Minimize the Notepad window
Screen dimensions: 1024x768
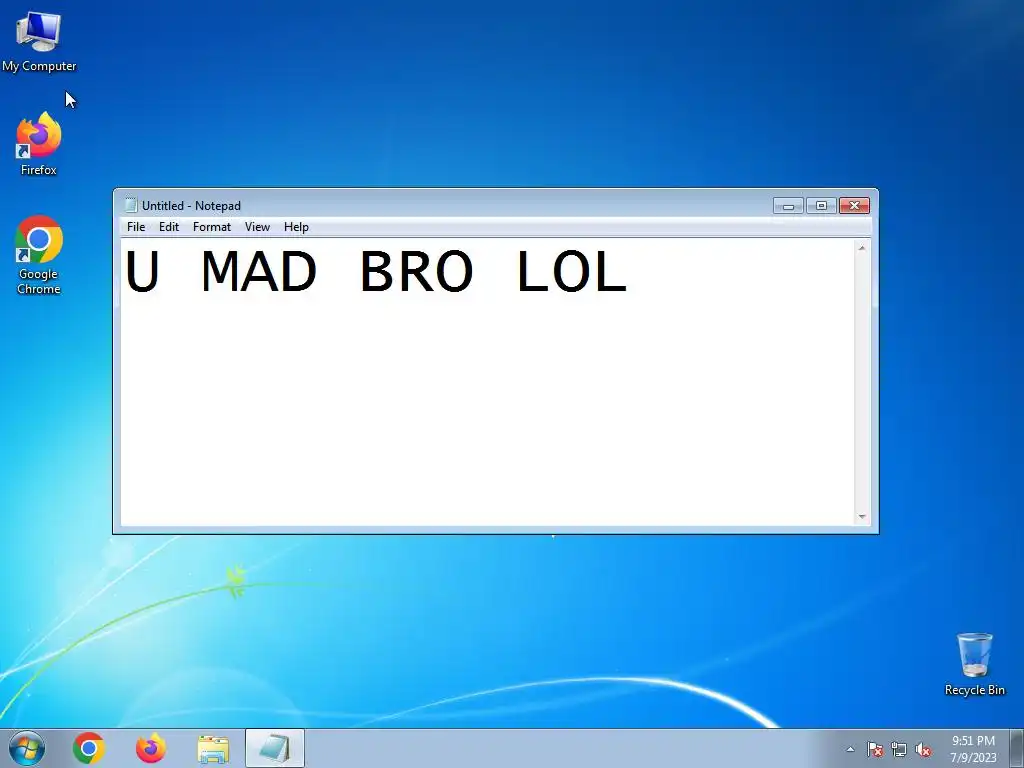click(x=788, y=206)
